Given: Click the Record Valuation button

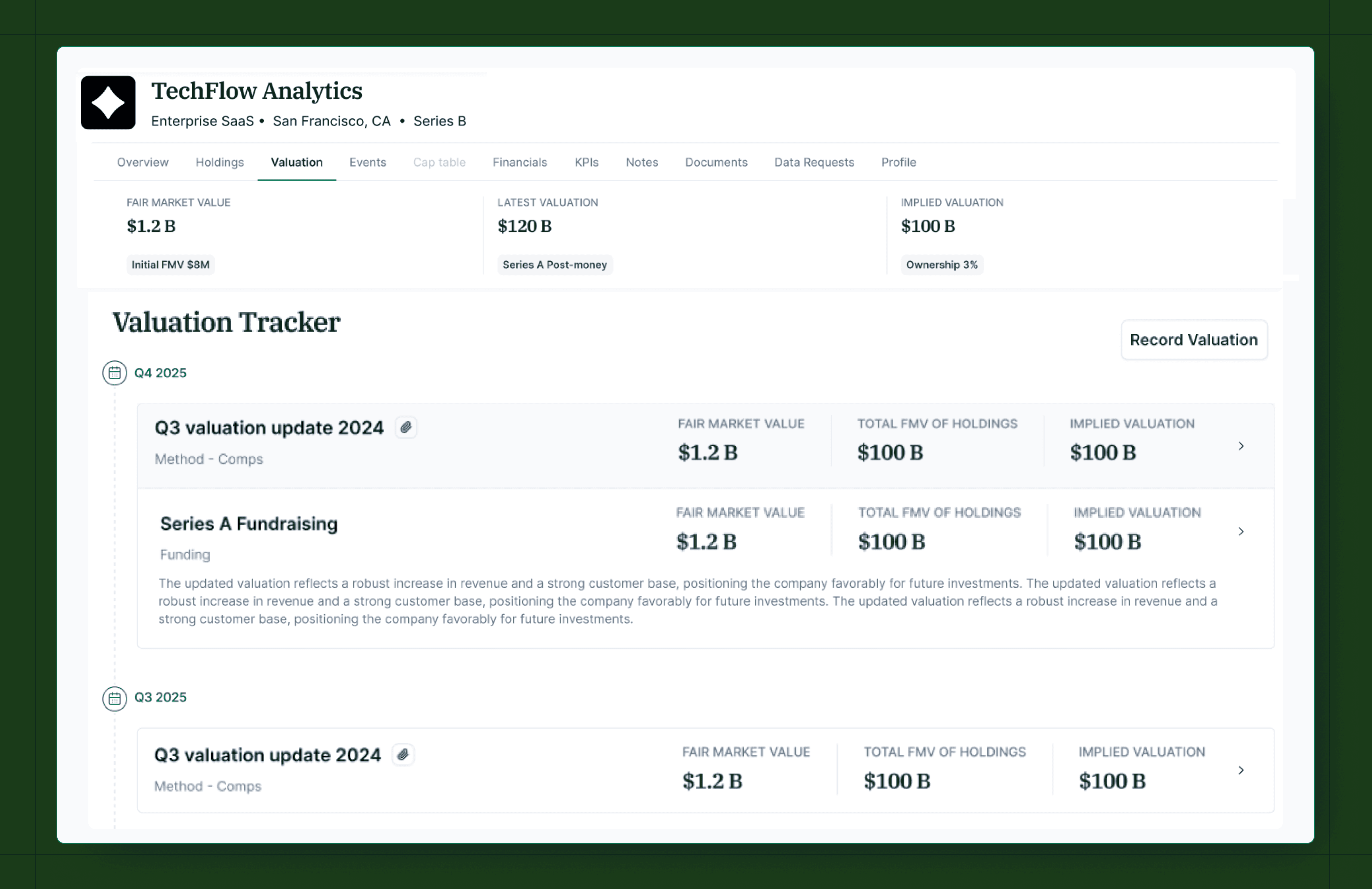Looking at the screenshot, I should click(1193, 339).
